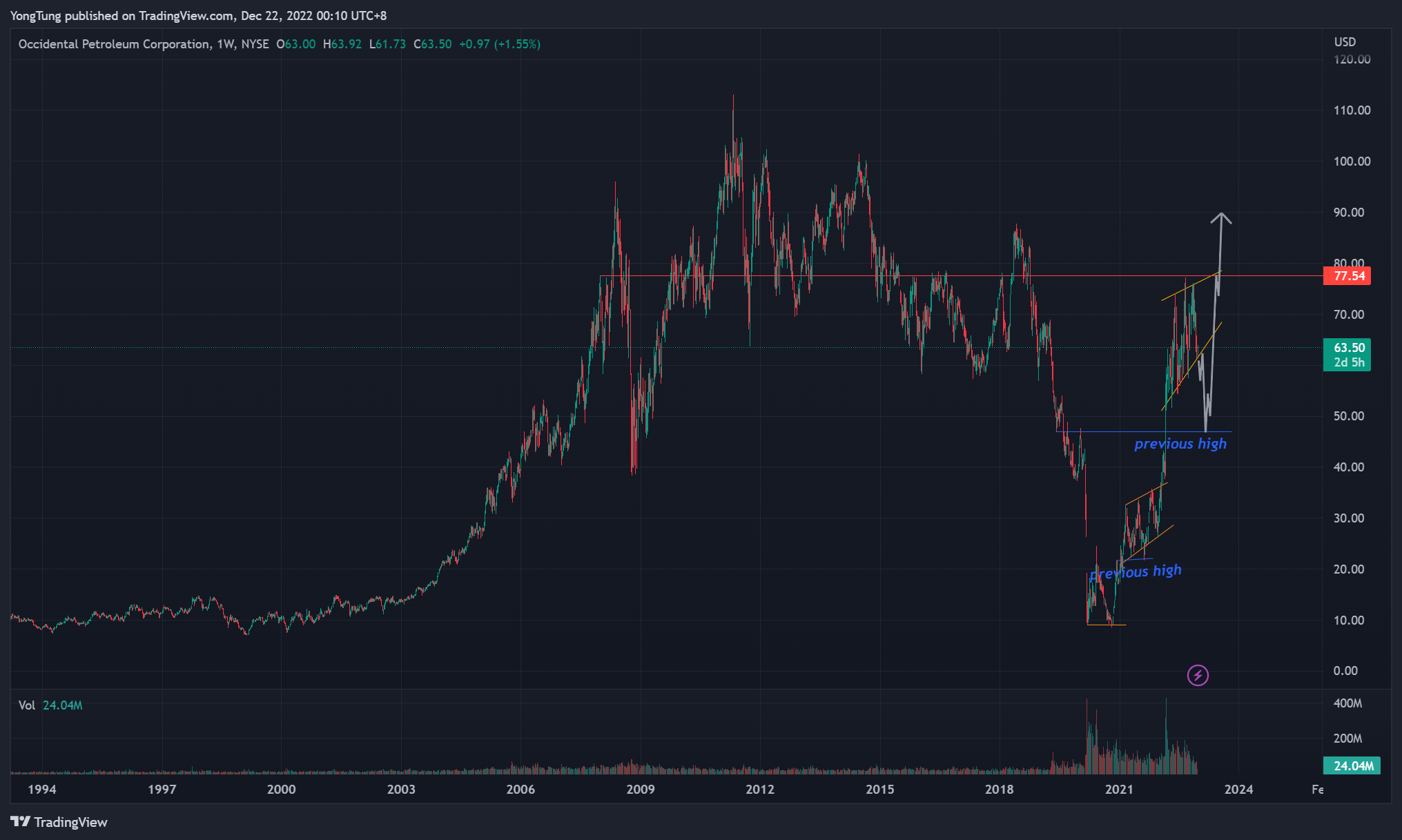Click the 1994 label on time axis
The height and width of the screenshot is (840, 1402).
(42, 790)
